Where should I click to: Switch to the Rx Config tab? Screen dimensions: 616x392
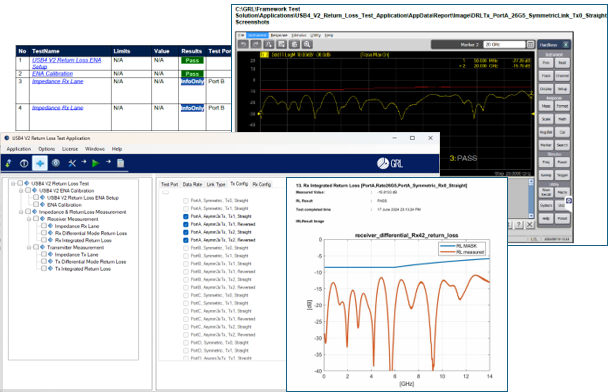262,184
